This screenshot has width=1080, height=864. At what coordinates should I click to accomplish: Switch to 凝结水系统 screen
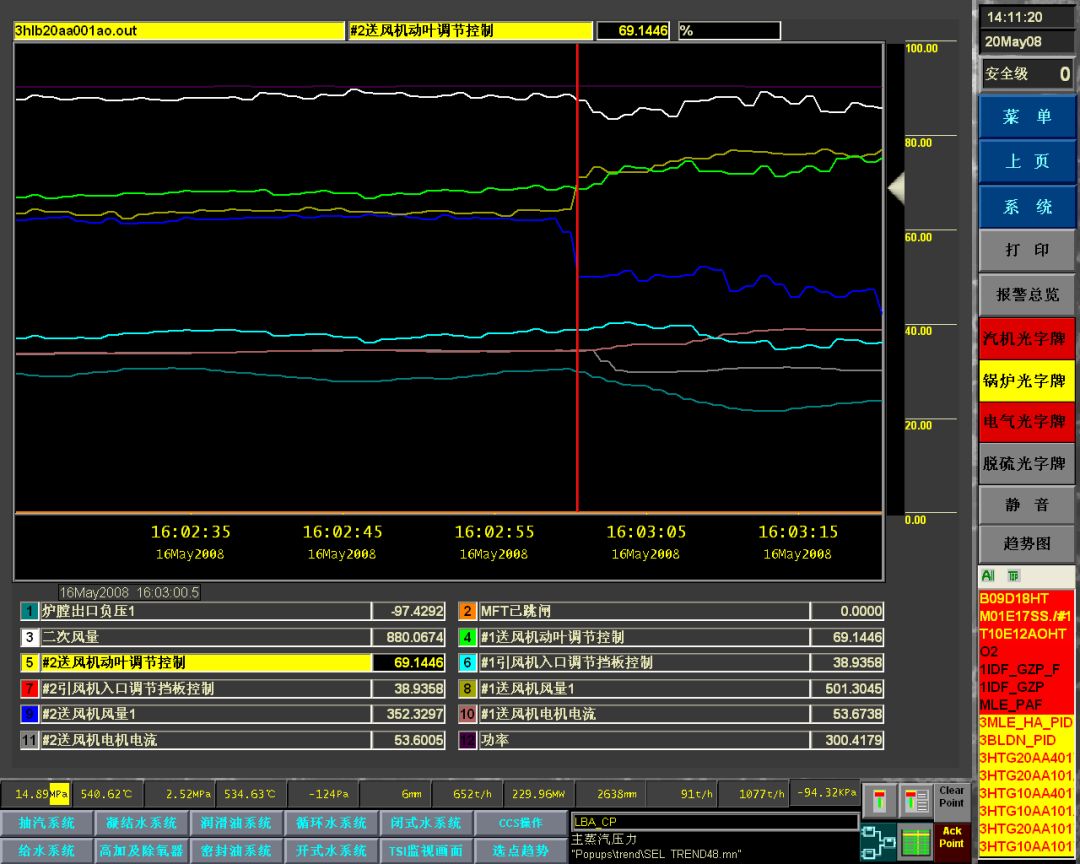[141, 823]
